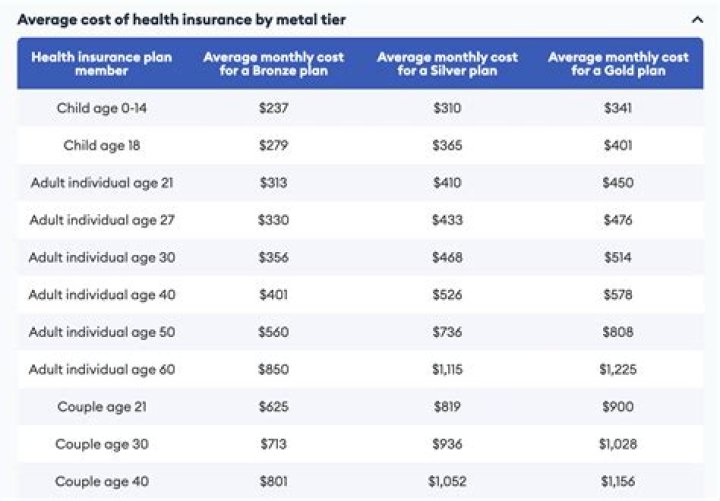
Task: Select the $514 Gold price for age 30
Action: (x=618, y=257)
